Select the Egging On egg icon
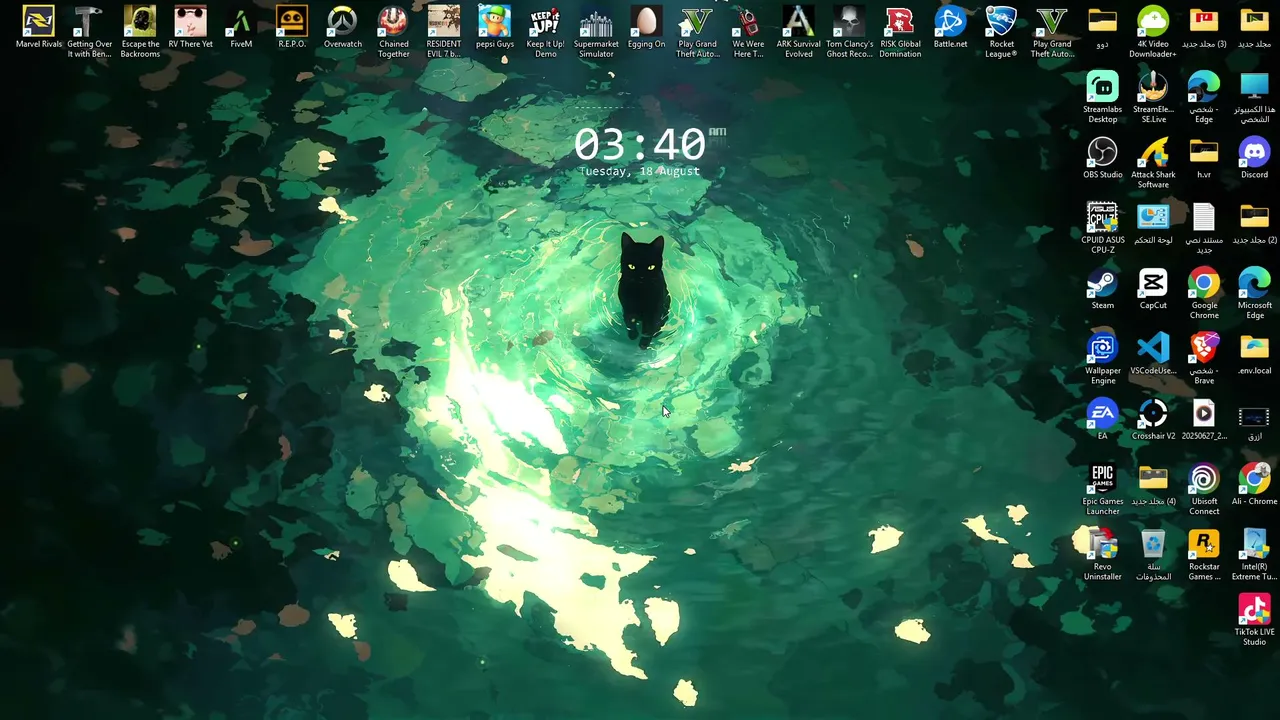The width and height of the screenshot is (1280, 720). click(646, 29)
